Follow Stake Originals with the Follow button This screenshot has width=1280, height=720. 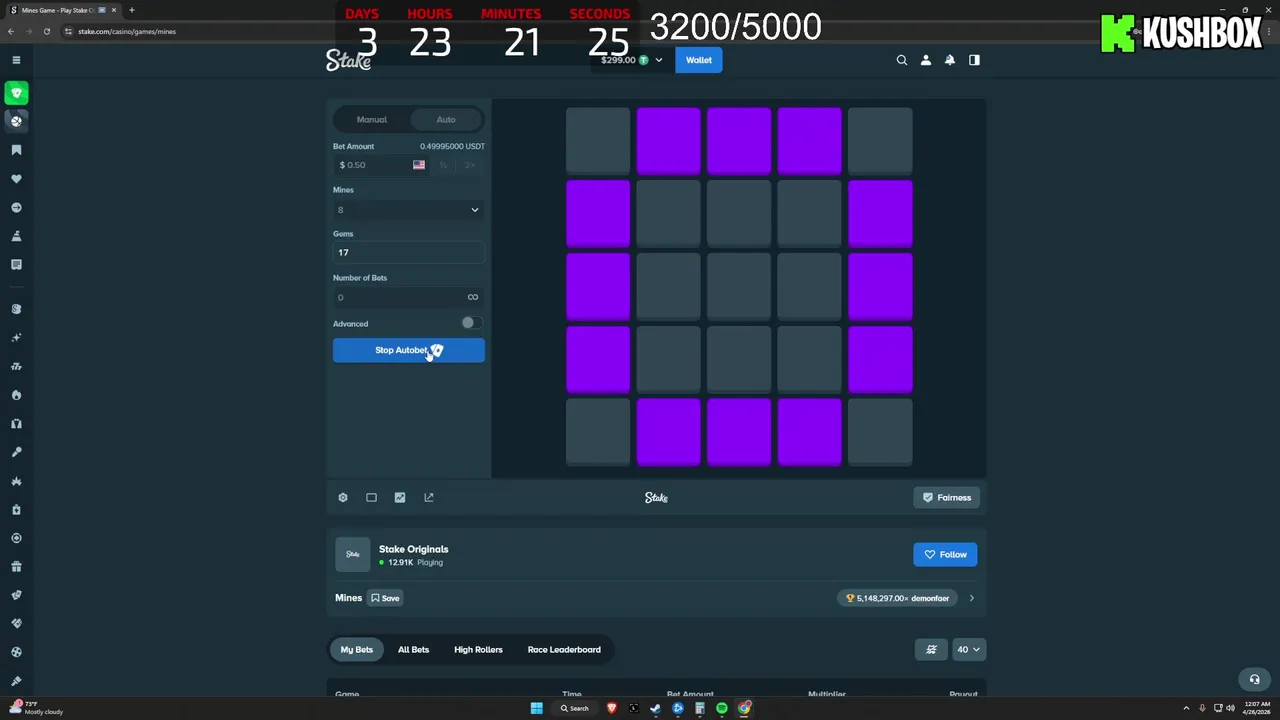coord(945,554)
